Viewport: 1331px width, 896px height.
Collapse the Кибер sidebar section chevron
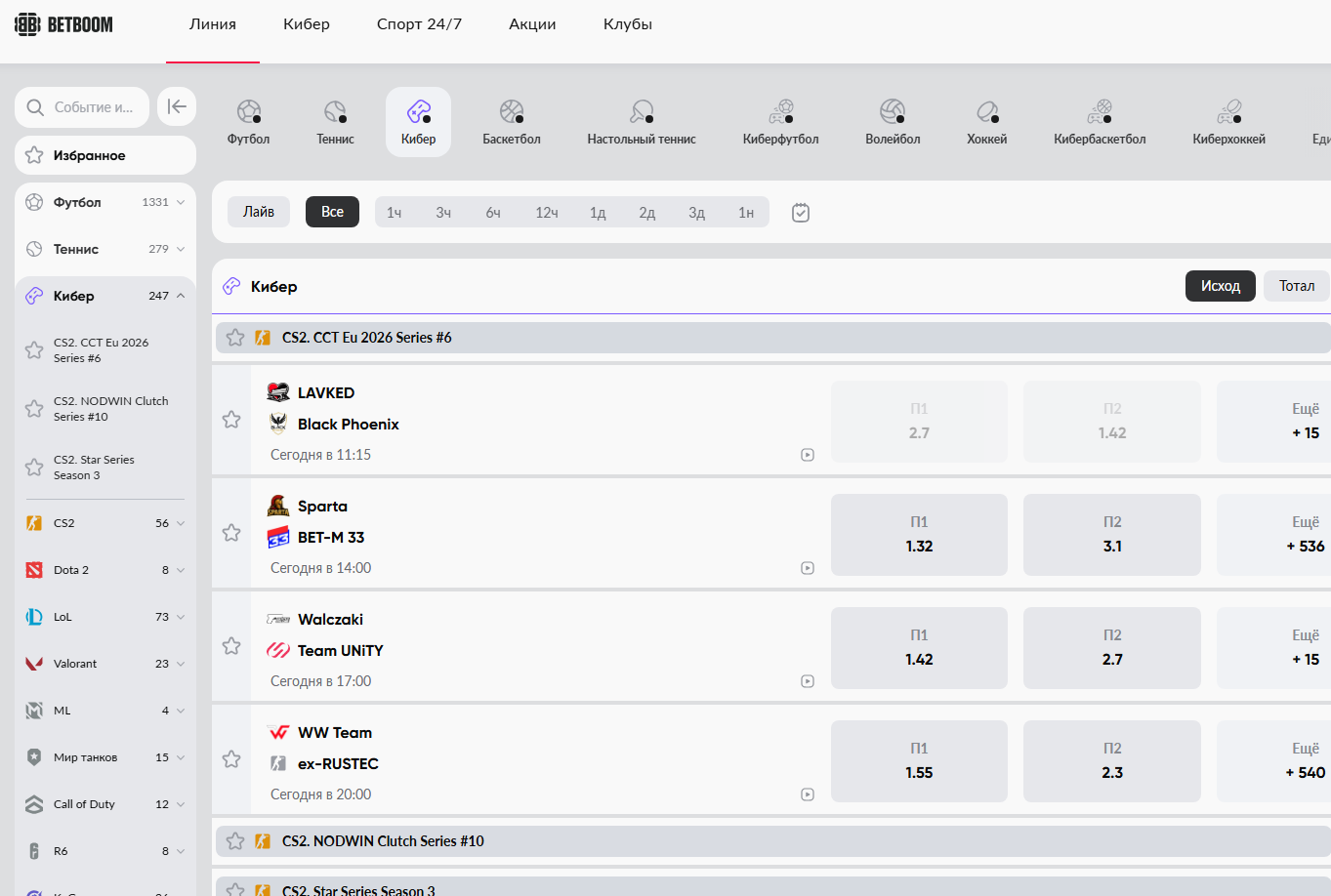coord(181,296)
